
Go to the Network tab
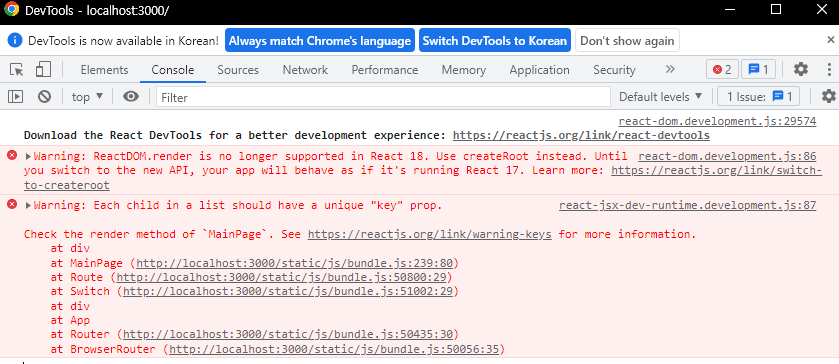coord(305,70)
